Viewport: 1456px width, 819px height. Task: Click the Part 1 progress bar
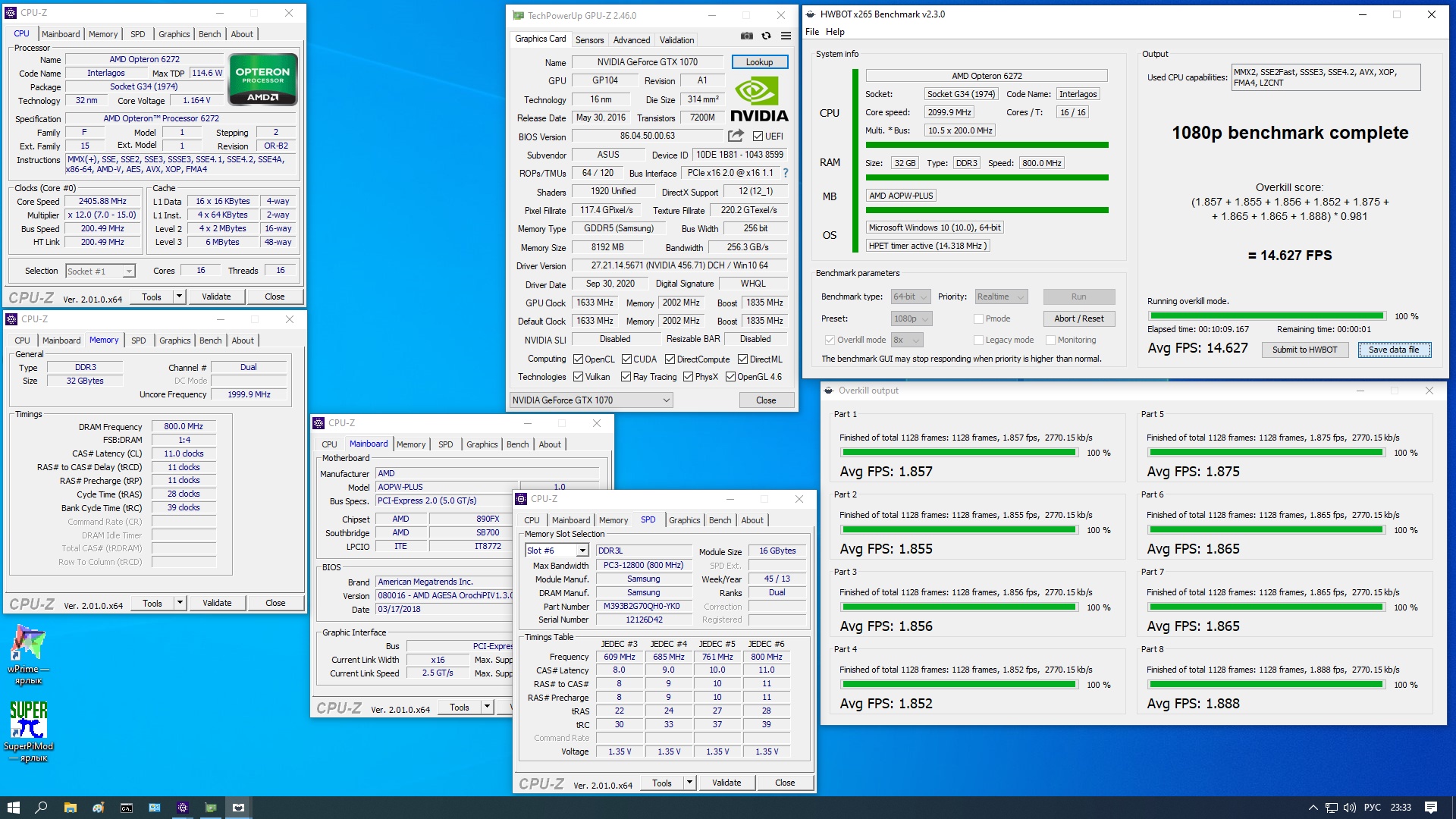959,453
